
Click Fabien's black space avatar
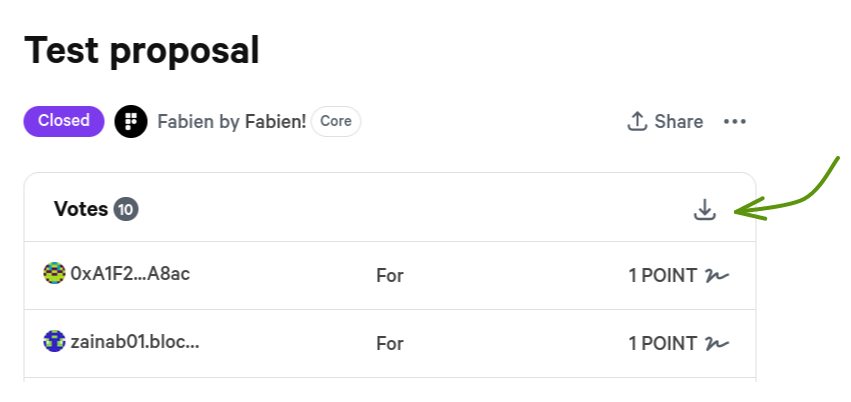pos(131,122)
